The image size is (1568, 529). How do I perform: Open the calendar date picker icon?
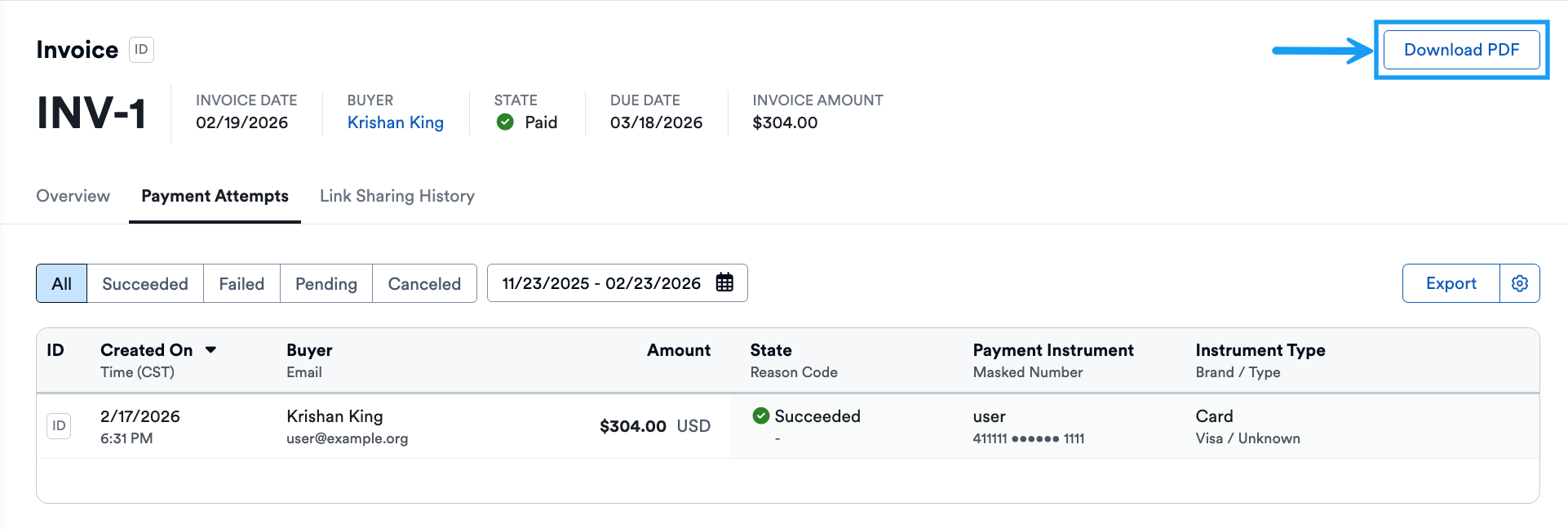tap(724, 283)
